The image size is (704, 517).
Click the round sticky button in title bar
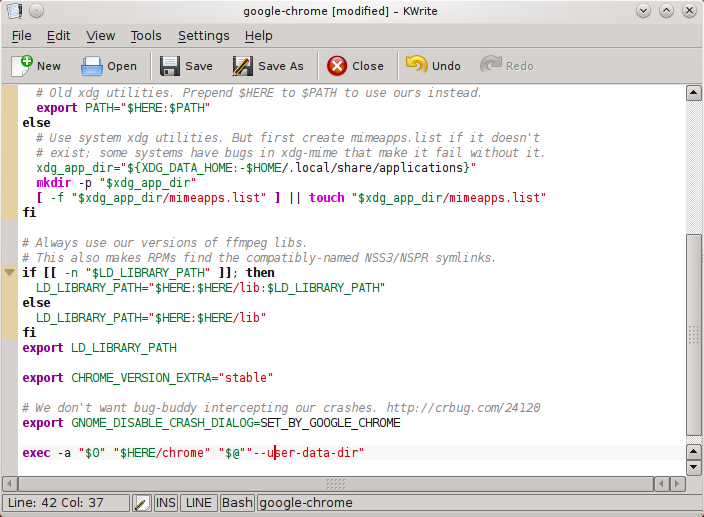click(x=36, y=10)
